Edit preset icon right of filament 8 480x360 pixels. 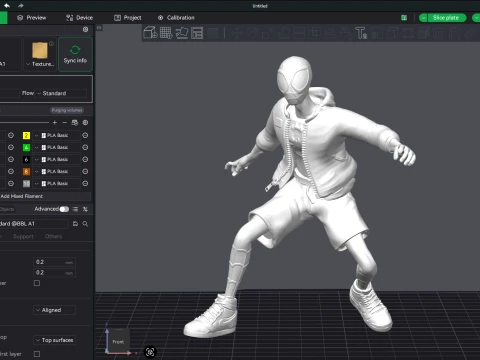pyautogui.click(x=85, y=171)
